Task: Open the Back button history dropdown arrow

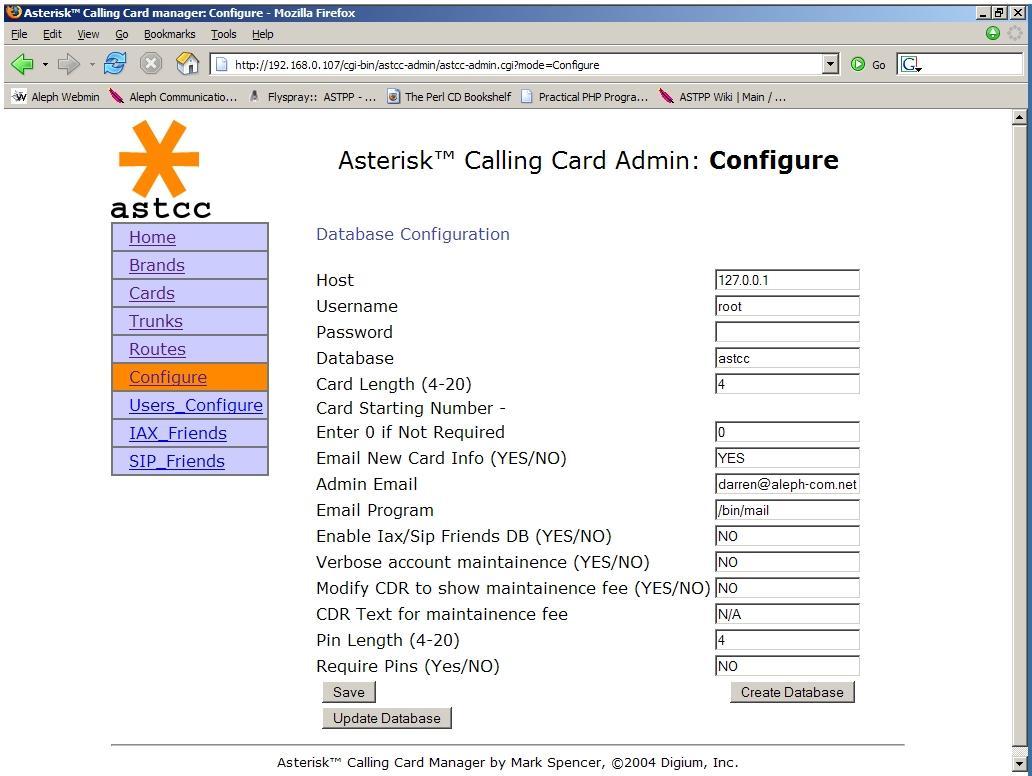Action: pos(45,65)
